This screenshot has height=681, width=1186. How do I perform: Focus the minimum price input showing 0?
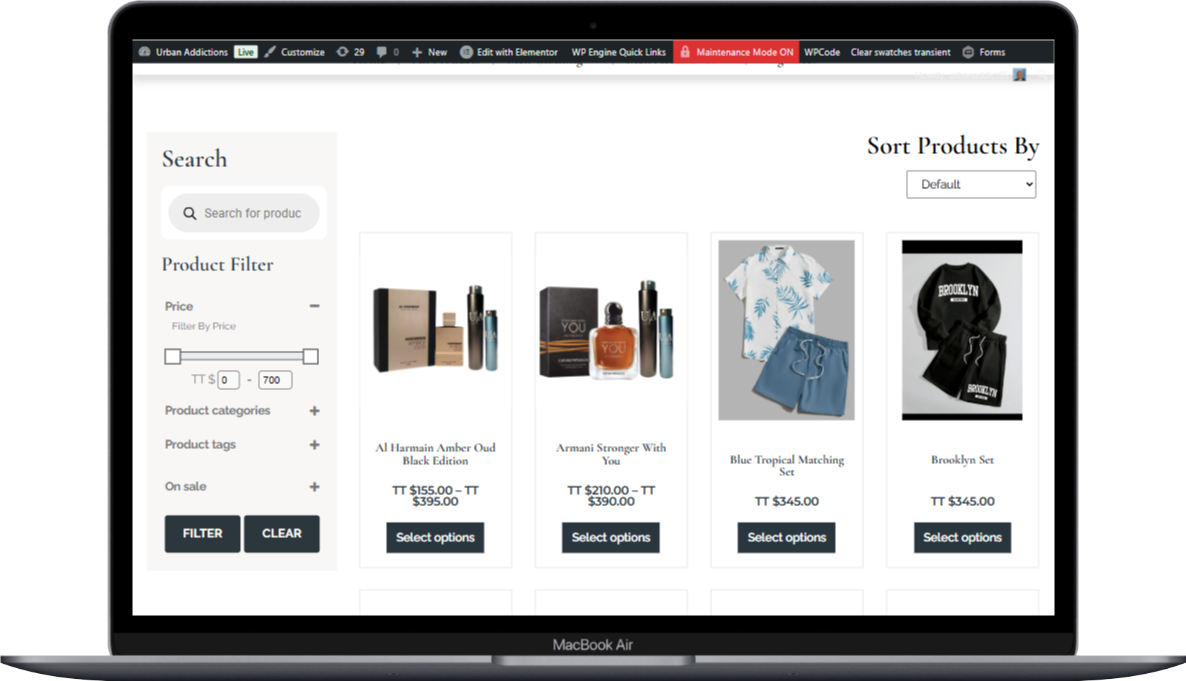click(228, 380)
